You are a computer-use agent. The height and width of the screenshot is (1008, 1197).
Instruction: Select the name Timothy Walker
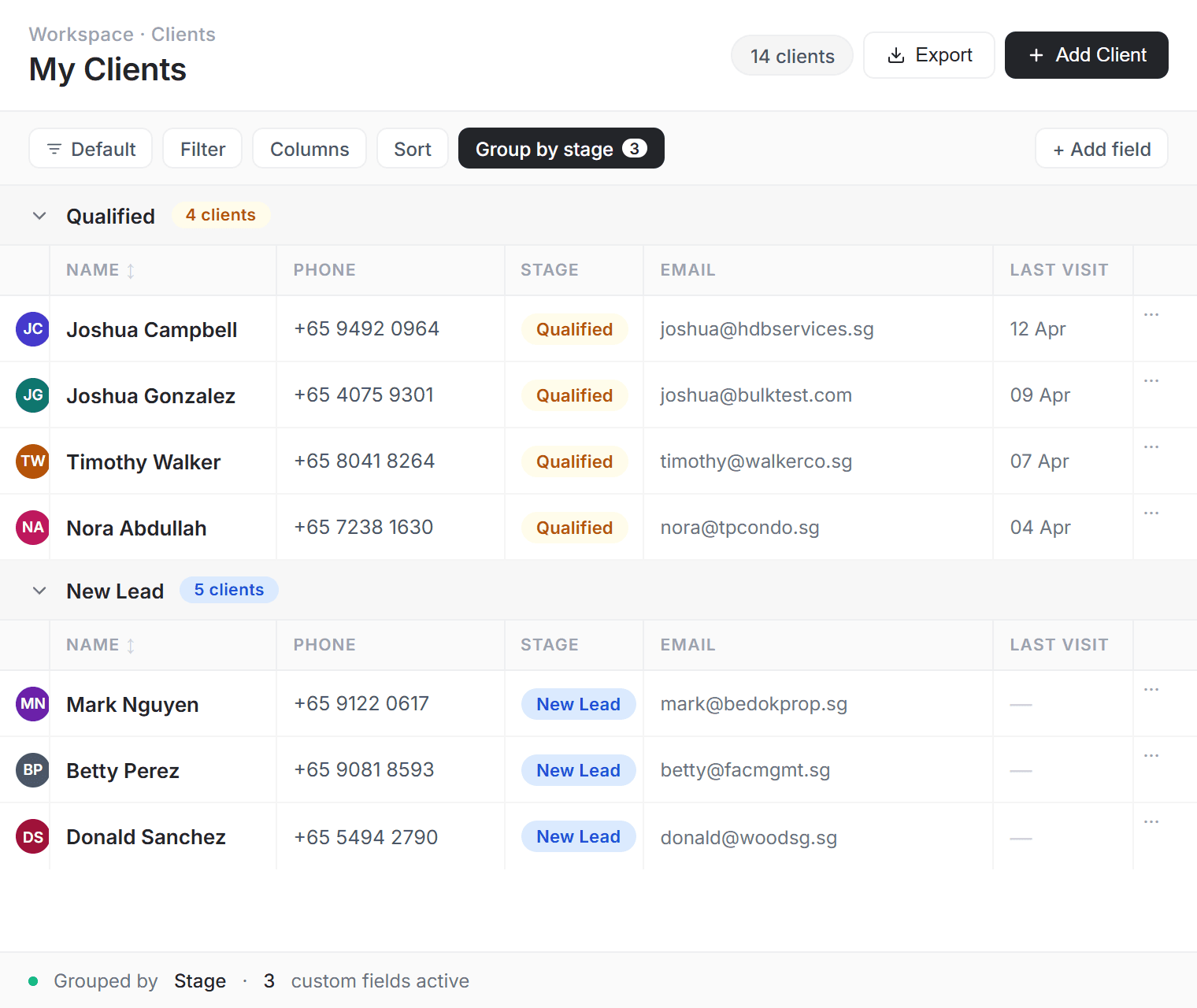point(143,462)
